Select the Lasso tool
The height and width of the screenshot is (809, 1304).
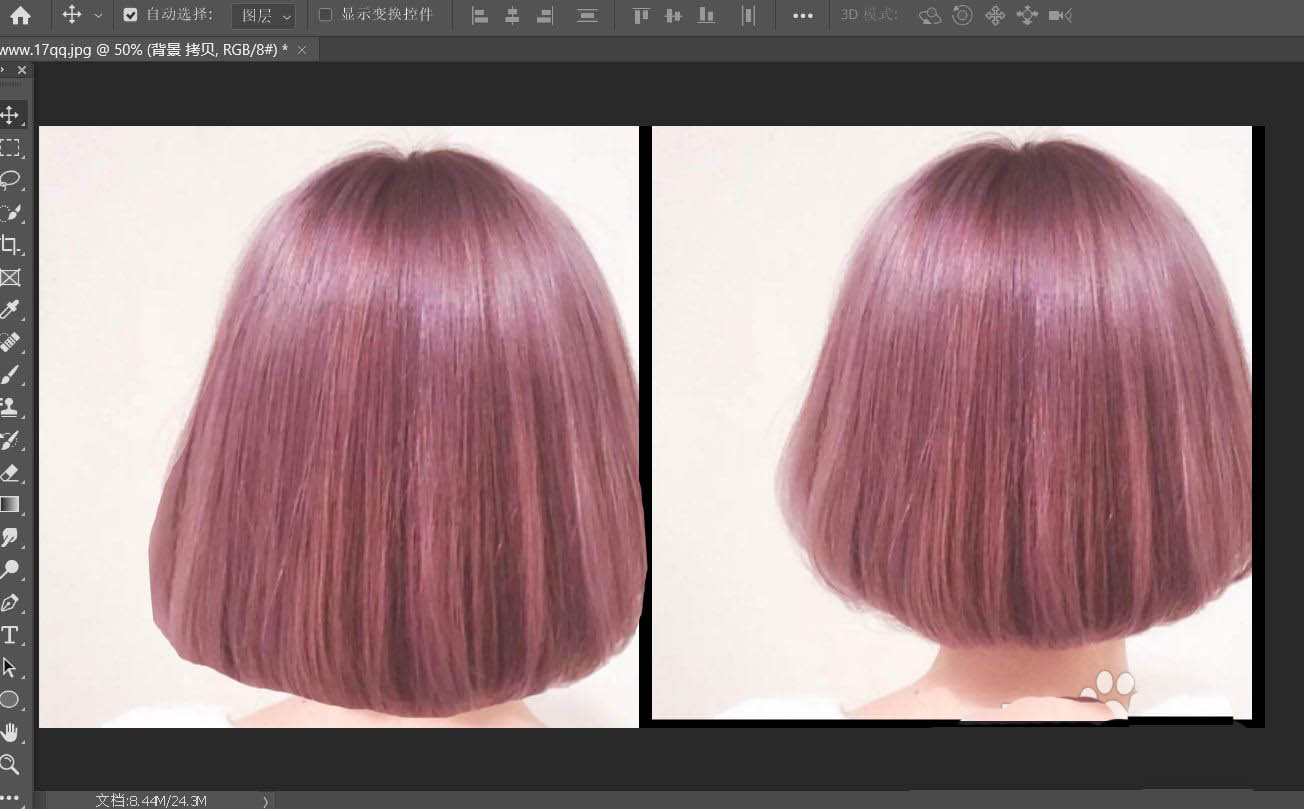pos(10,181)
